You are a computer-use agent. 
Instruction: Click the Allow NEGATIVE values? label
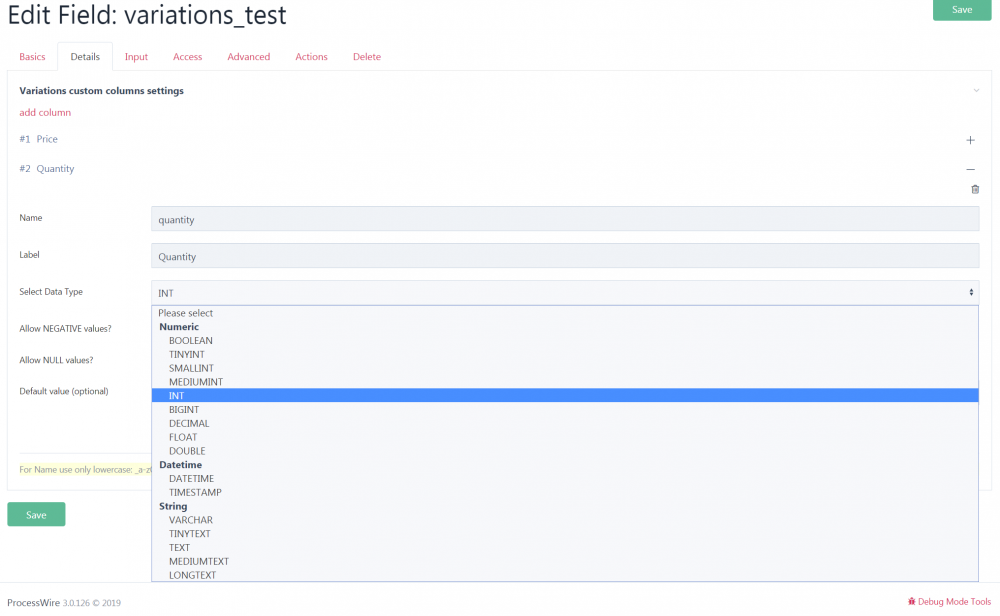click(x=65, y=328)
